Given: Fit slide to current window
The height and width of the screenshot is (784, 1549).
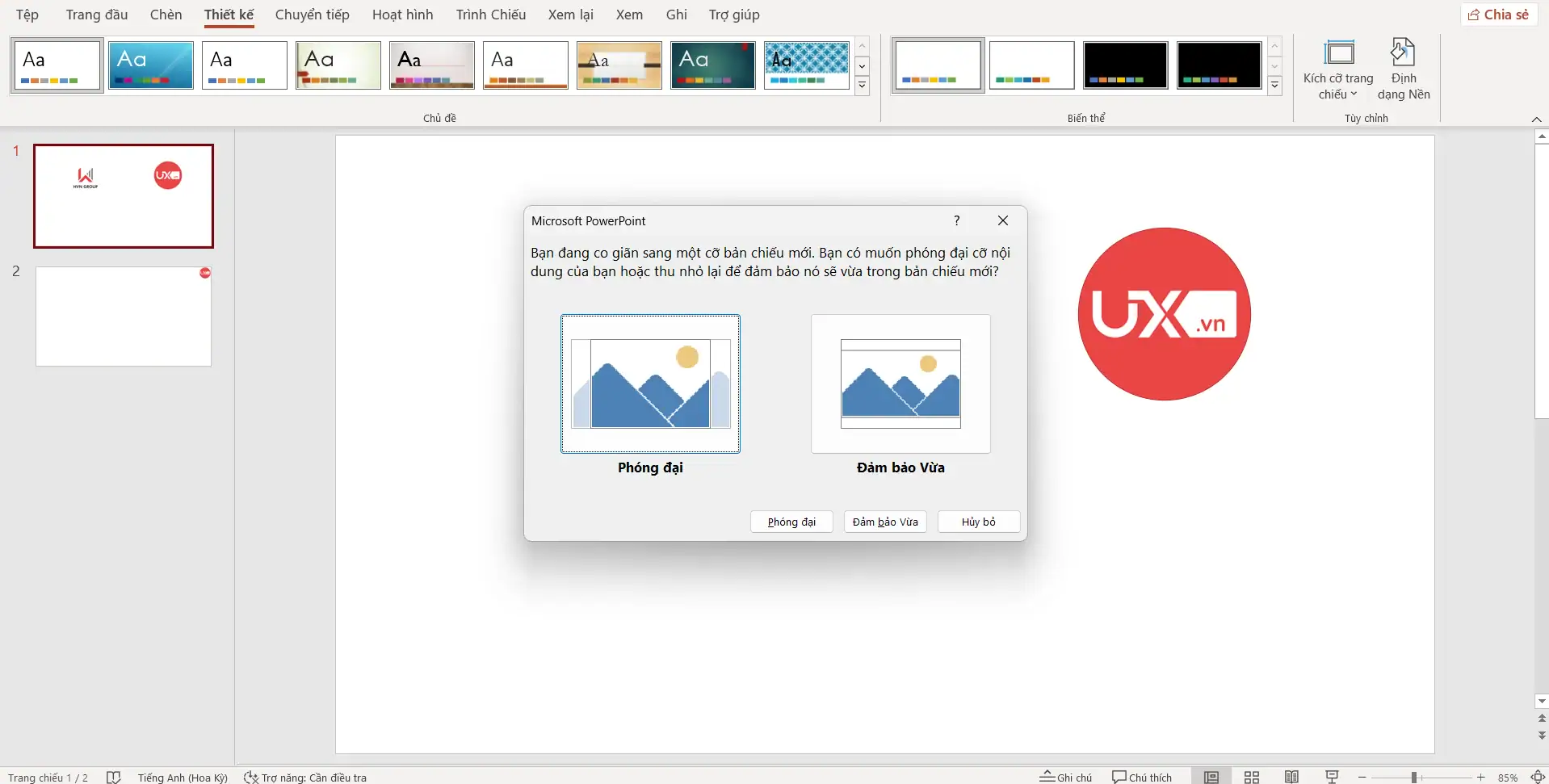Looking at the screenshot, I should [1538, 777].
